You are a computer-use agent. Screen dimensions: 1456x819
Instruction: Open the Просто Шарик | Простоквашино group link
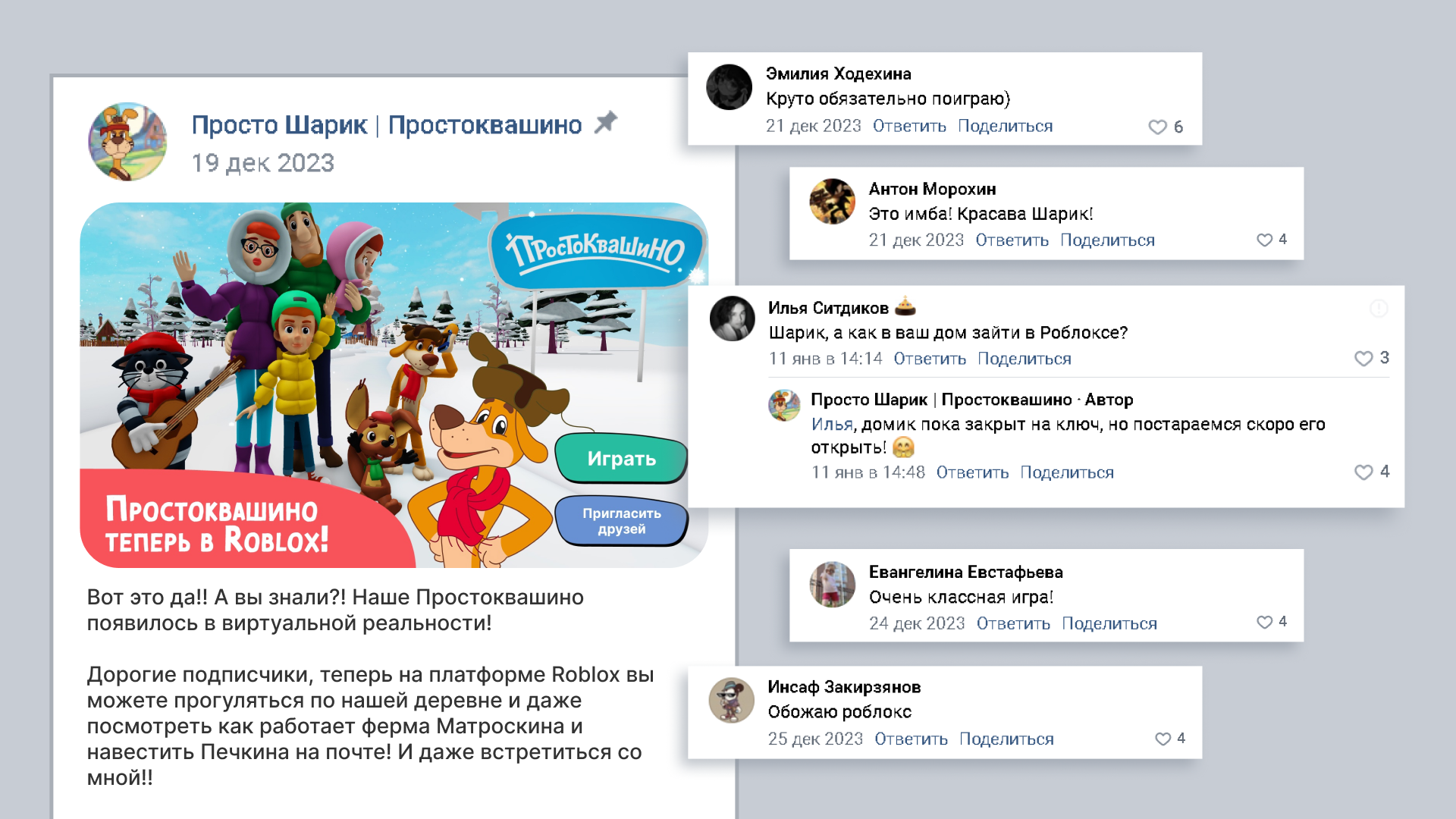pyautogui.click(x=387, y=125)
